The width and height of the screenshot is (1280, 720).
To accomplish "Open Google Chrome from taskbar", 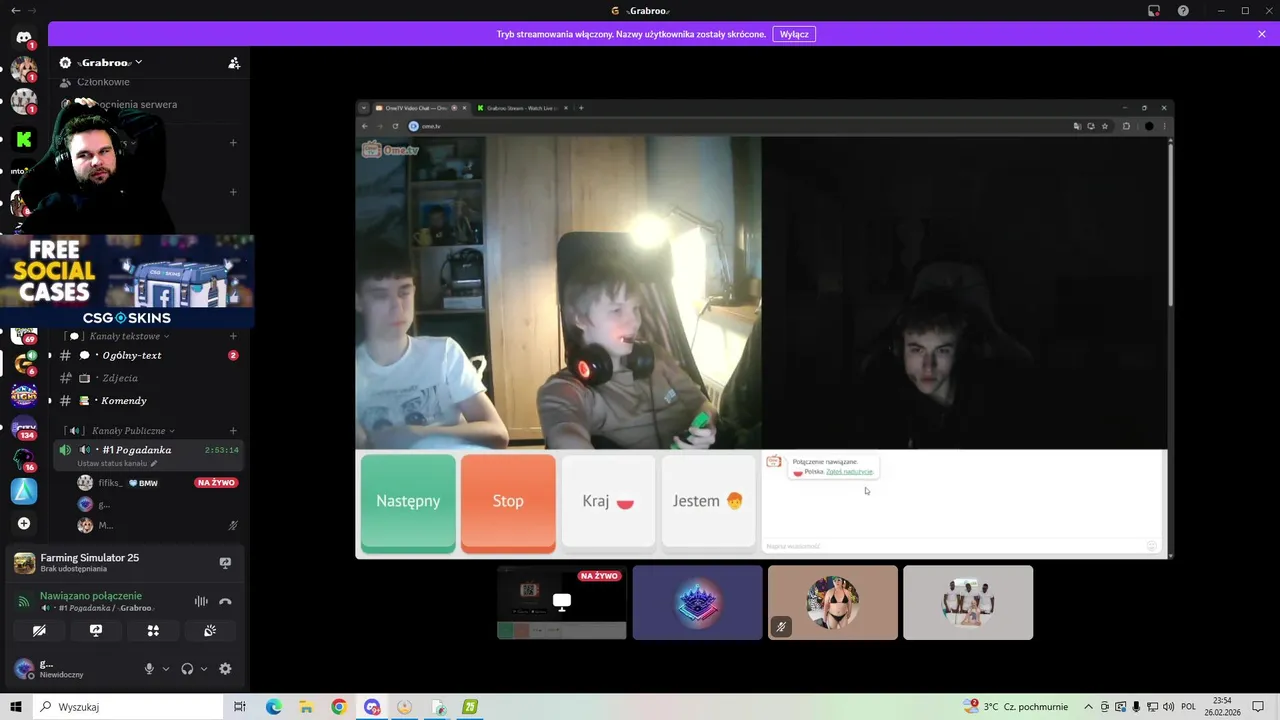I will (339, 707).
